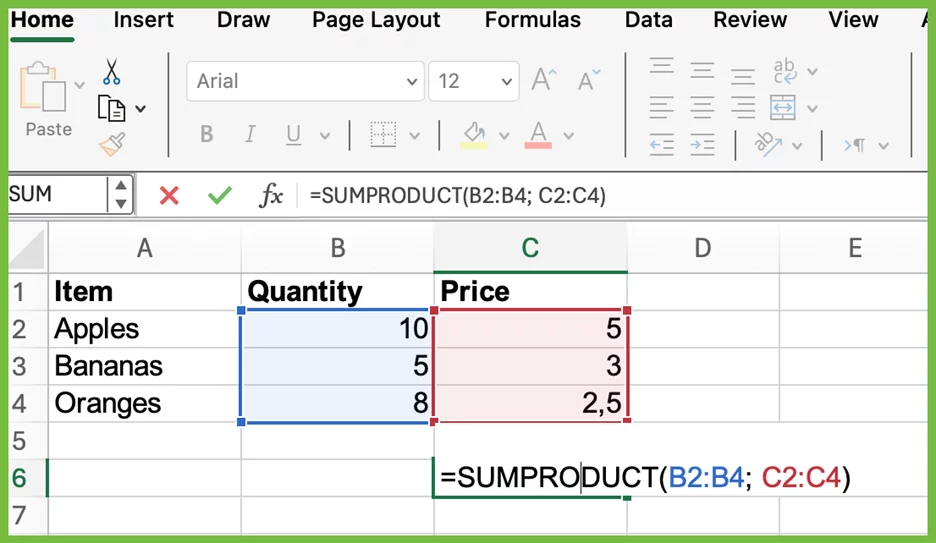Toggle Underline formatting
The width and height of the screenshot is (936, 543).
293,135
